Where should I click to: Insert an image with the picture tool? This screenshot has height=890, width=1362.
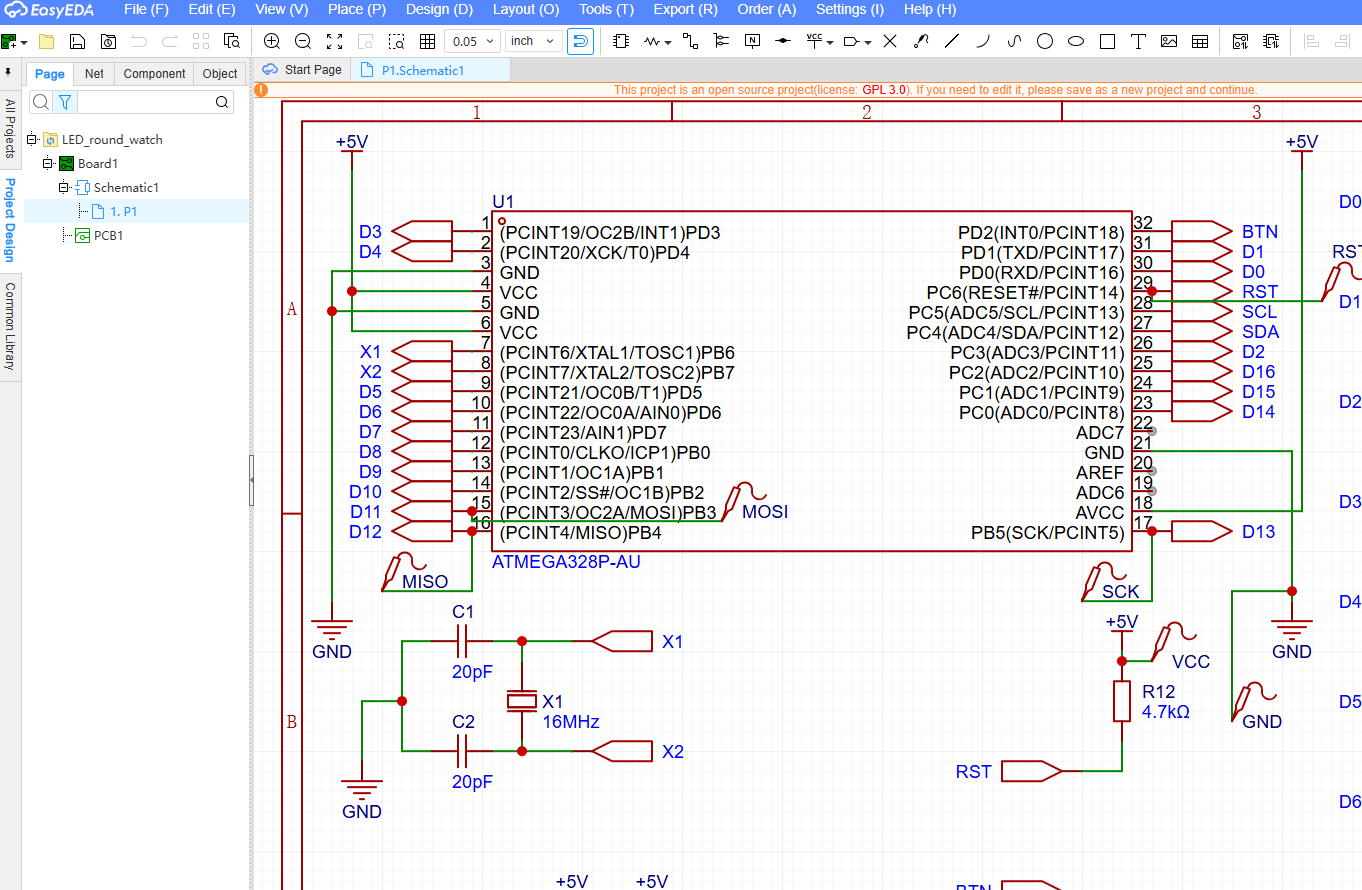[1169, 41]
